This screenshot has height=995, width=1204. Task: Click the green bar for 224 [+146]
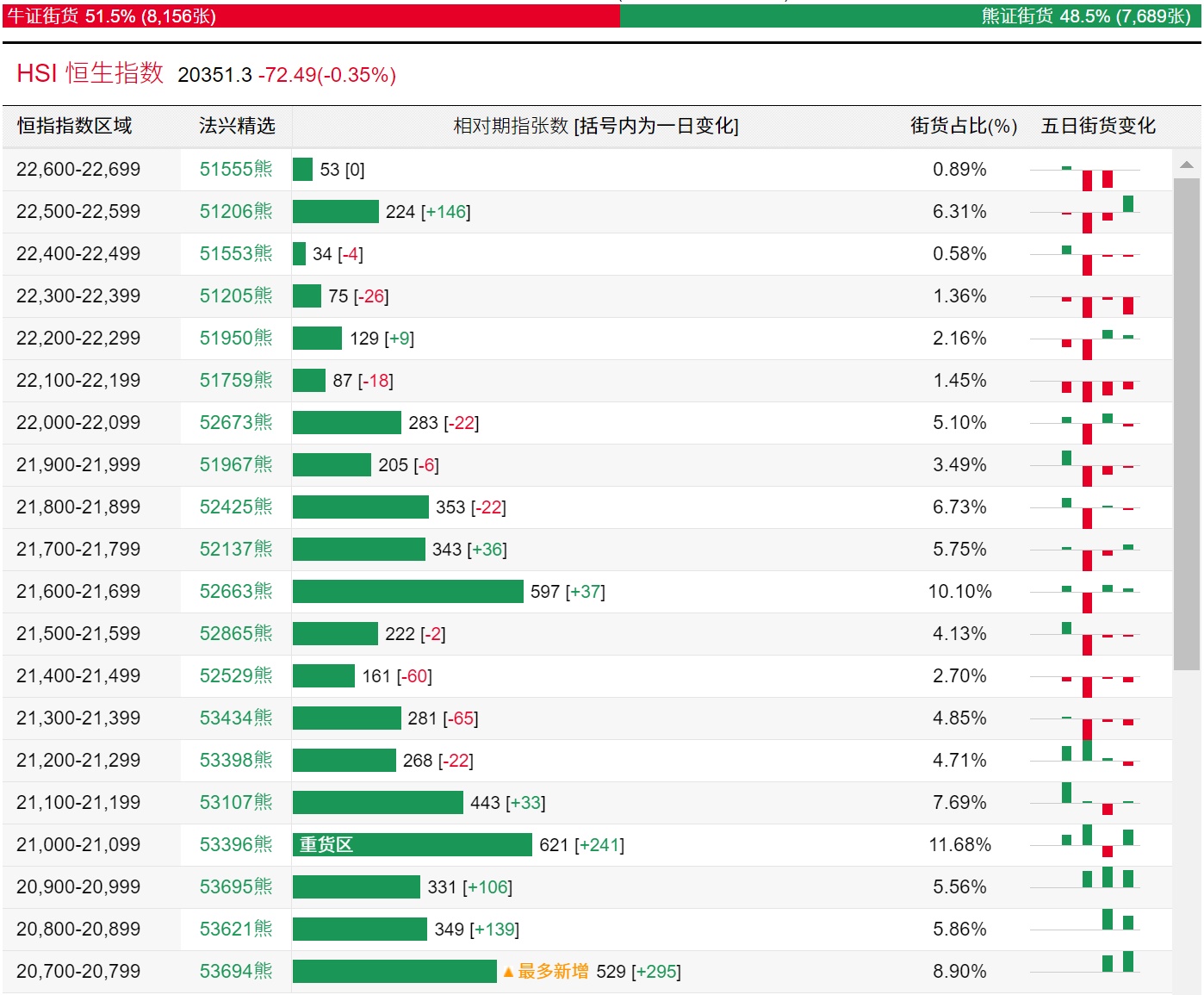(x=336, y=211)
